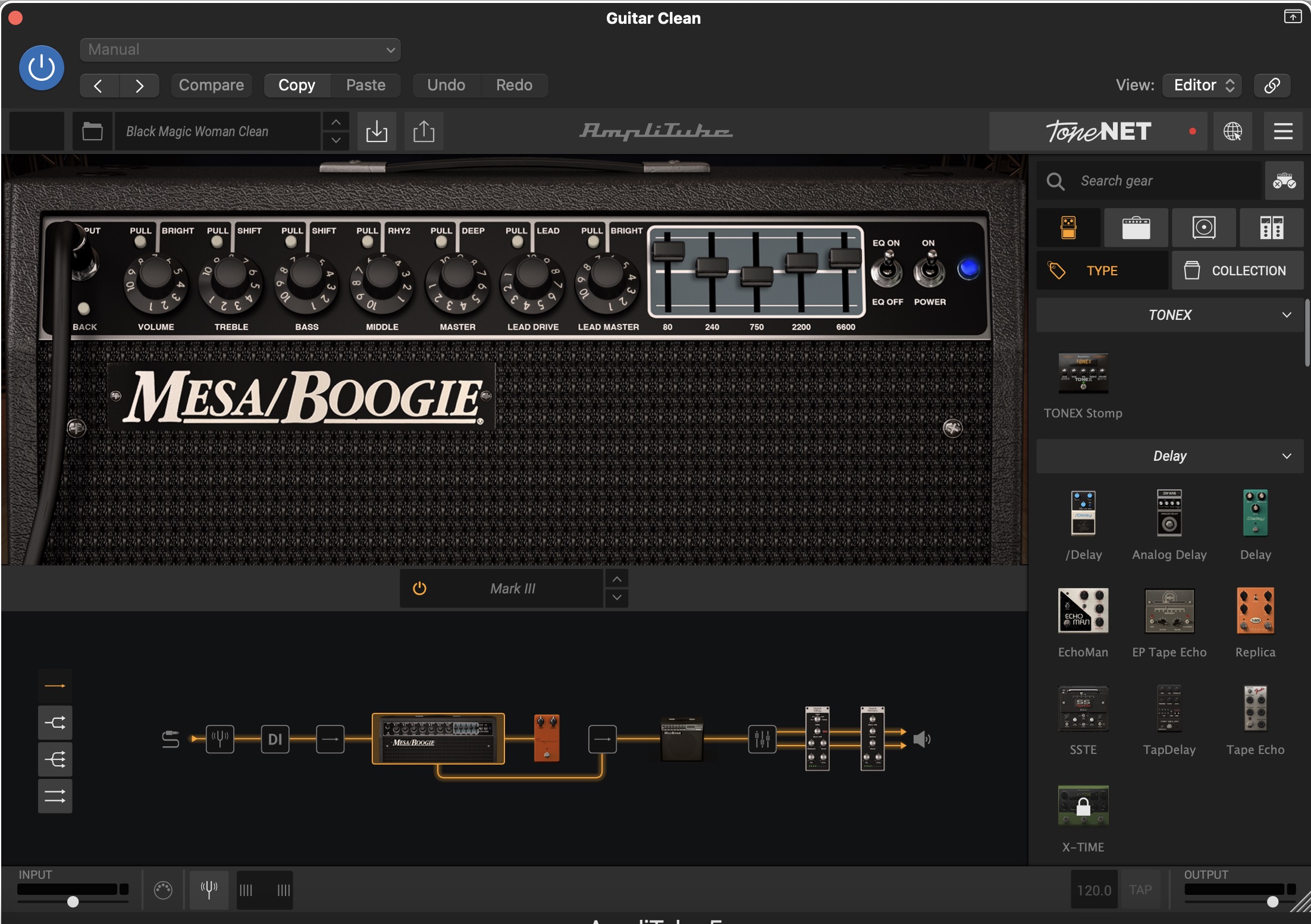Open the View Editor dropdown

point(1202,86)
